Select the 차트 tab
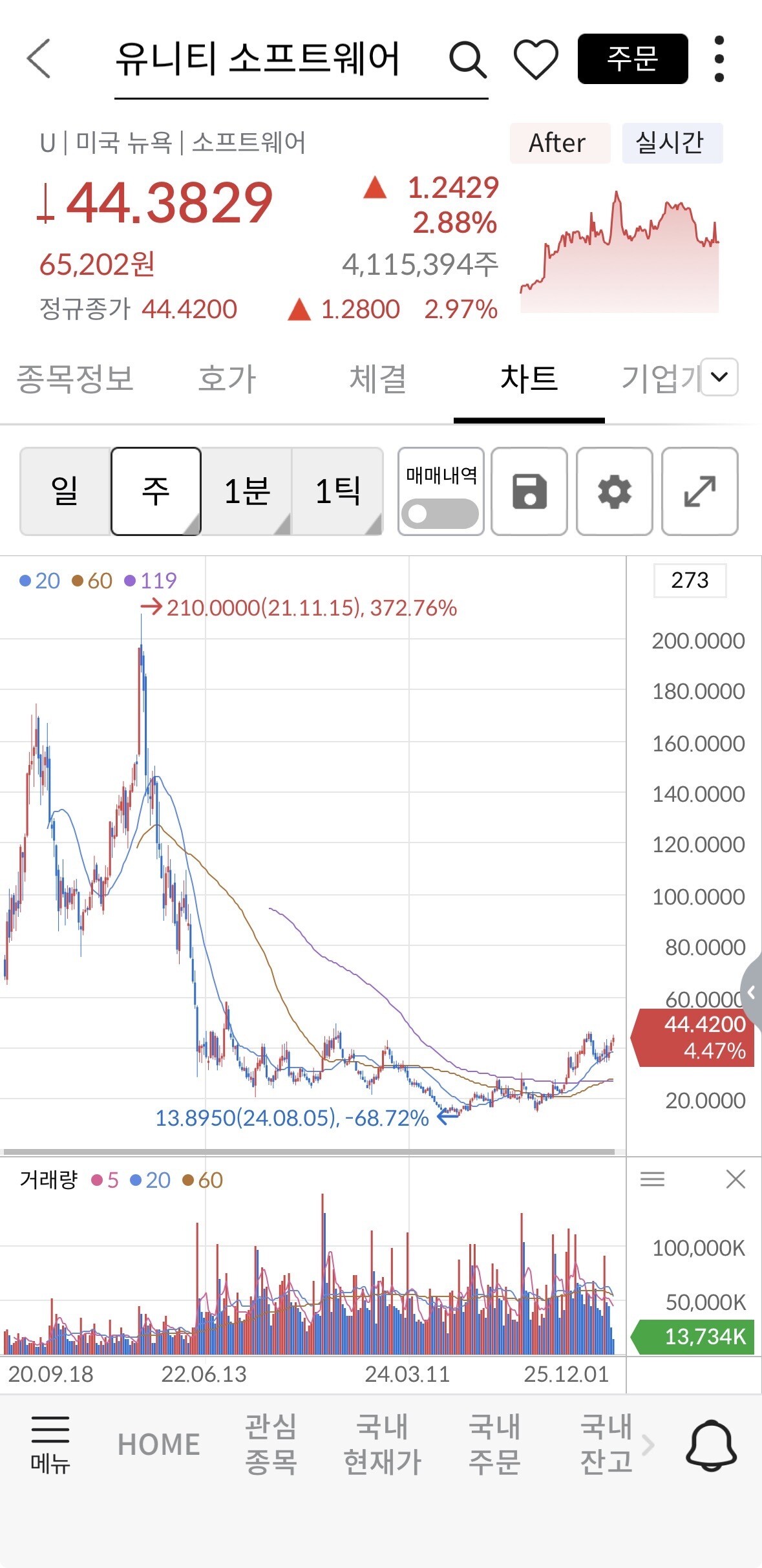Image resolution: width=762 pixels, height=1568 pixels. 529,378
